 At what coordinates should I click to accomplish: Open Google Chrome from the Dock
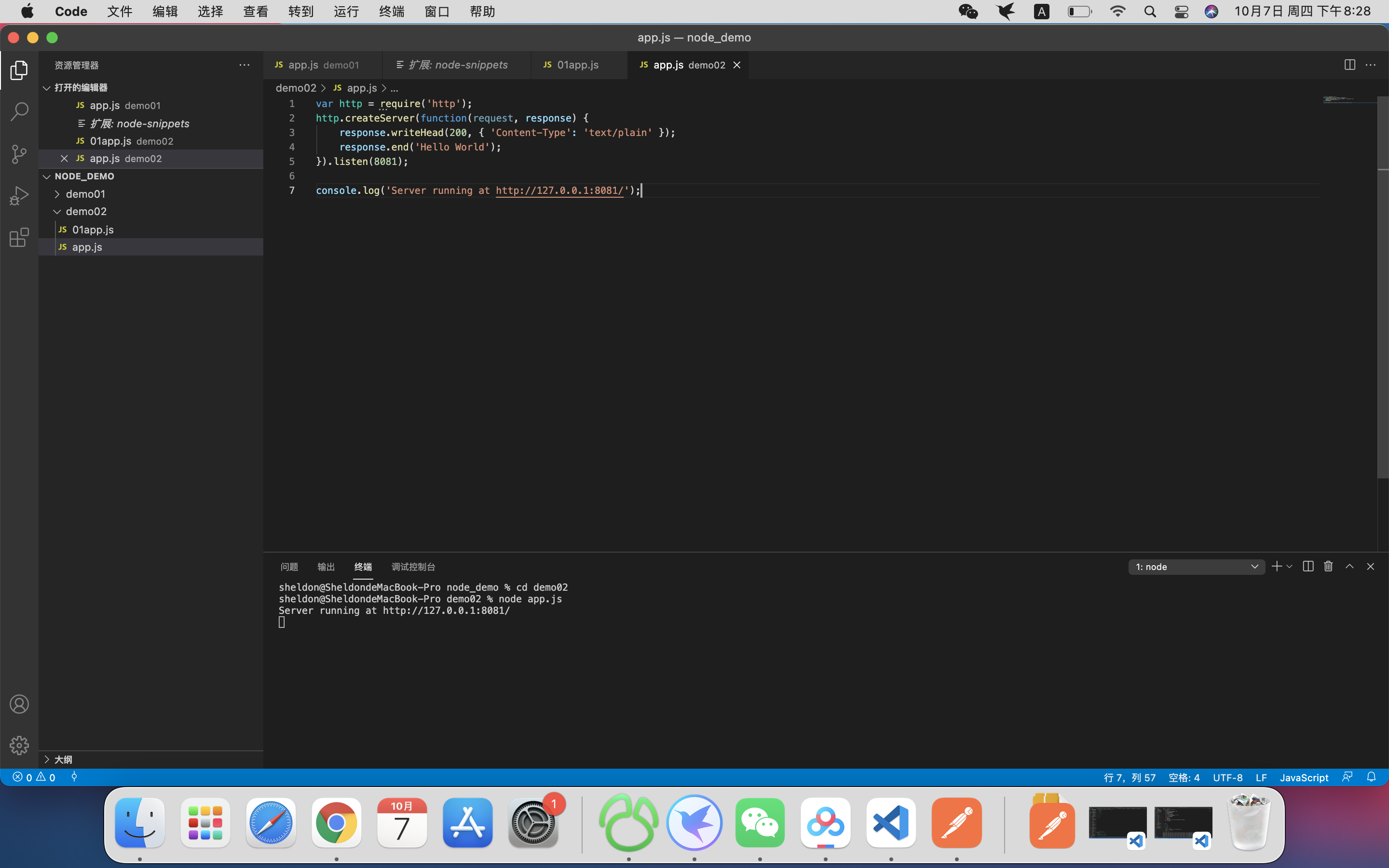(336, 823)
